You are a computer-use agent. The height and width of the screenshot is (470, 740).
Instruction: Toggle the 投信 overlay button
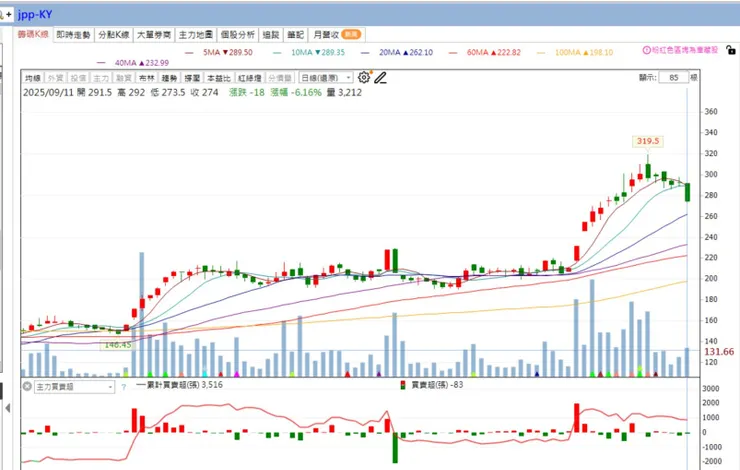[78, 78]
